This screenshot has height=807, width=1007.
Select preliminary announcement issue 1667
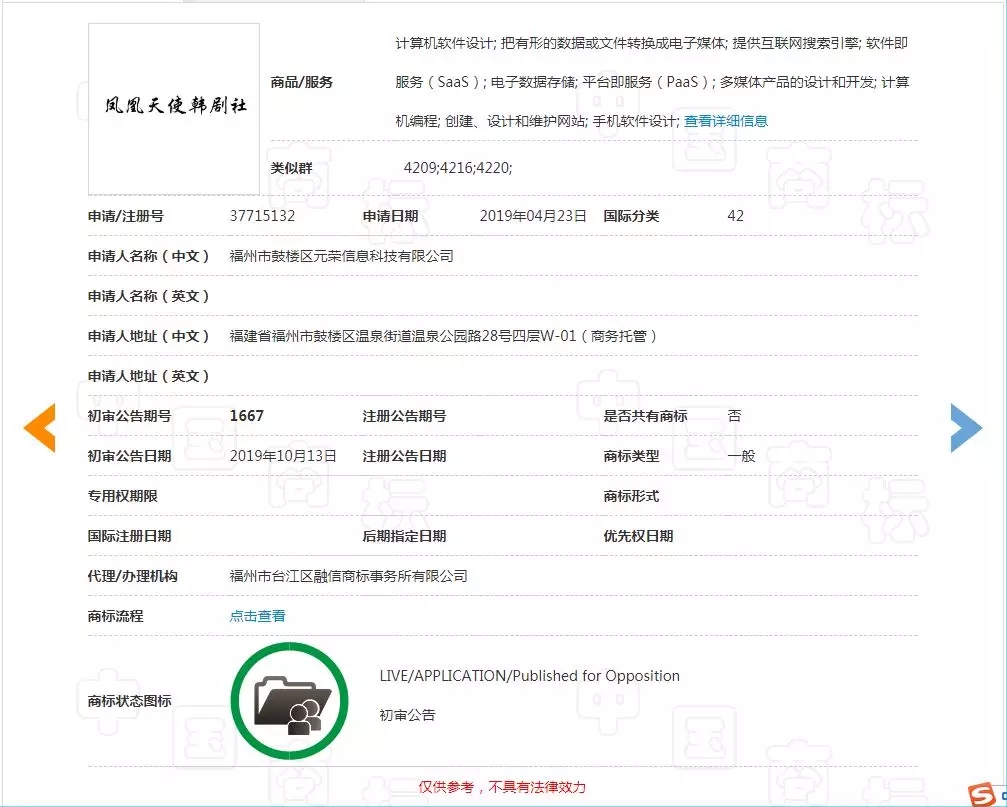[x=247, y=416]
